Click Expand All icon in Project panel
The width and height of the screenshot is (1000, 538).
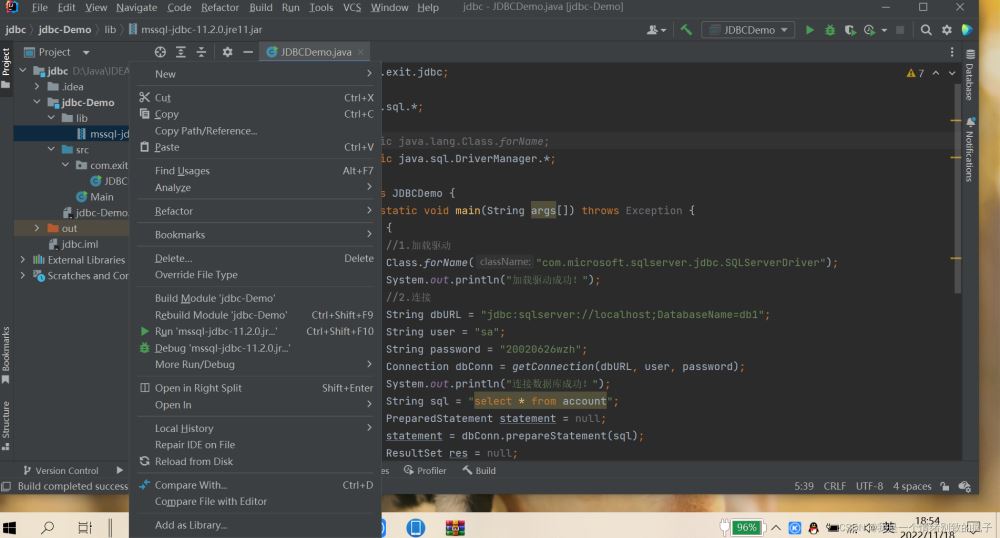[181, 52]
